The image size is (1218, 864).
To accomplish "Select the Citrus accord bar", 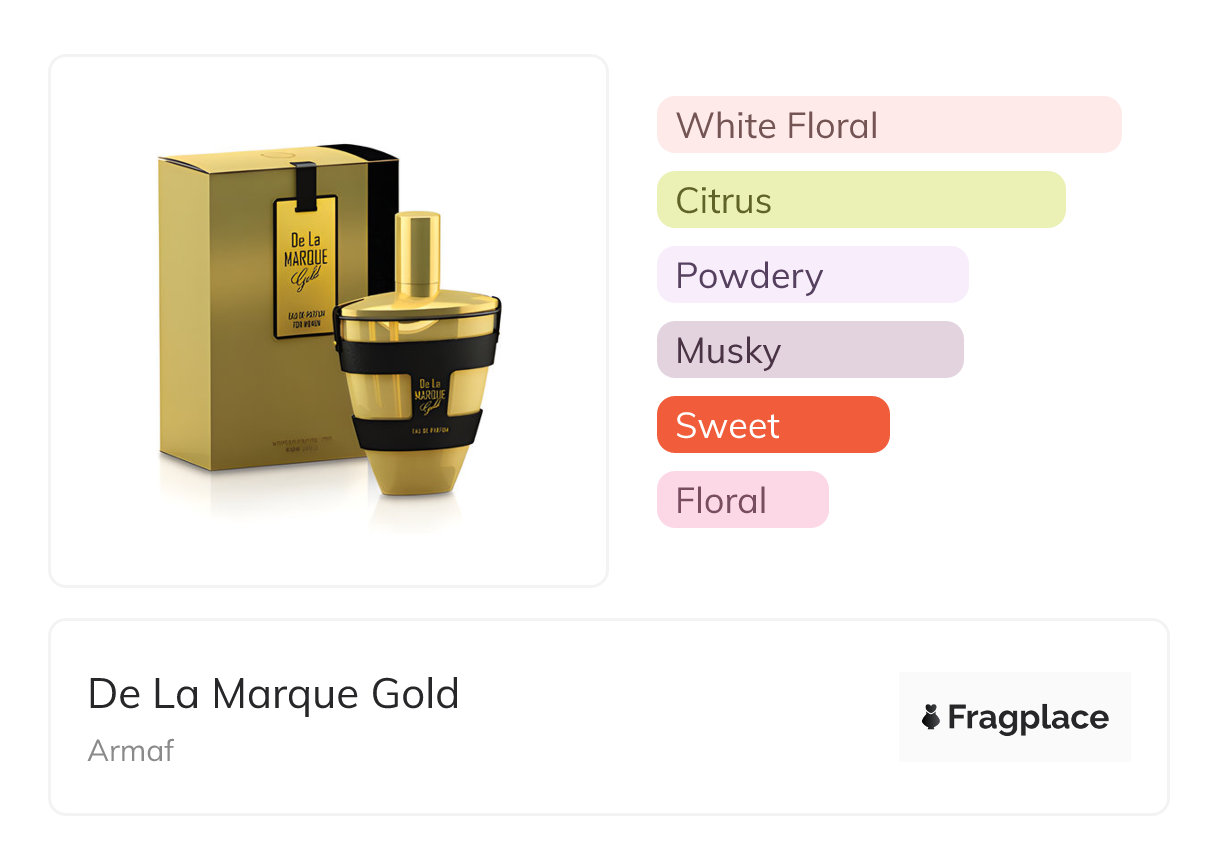I will tap(860, 200).
